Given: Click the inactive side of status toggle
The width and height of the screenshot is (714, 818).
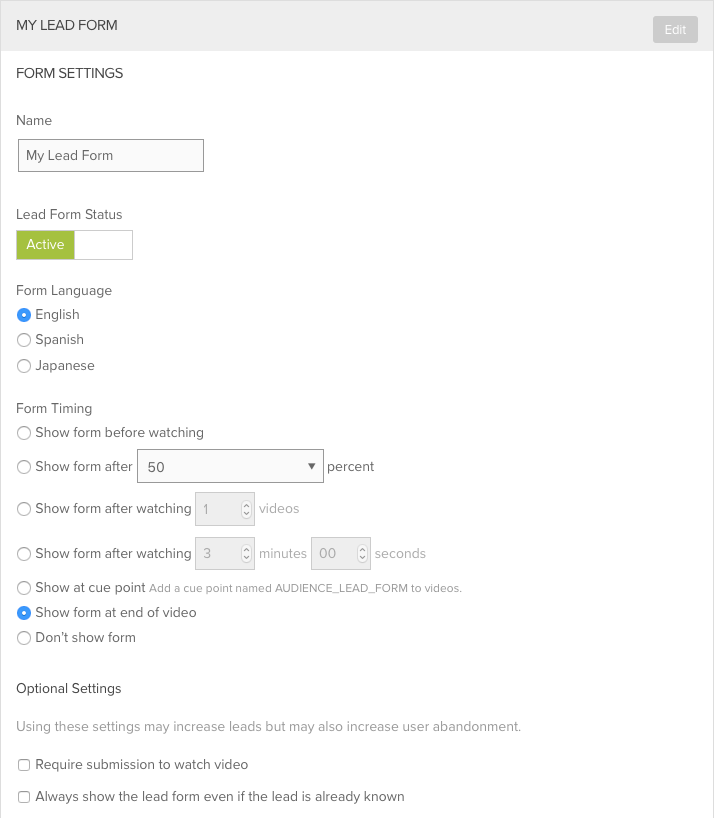Looking at the screenshot, I should point(103,245).
